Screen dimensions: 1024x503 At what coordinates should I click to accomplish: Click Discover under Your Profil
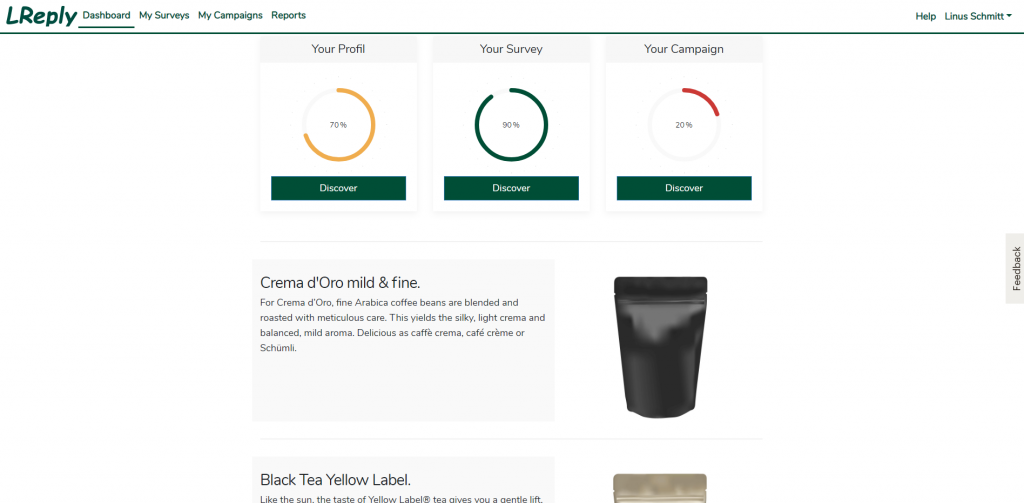click(338, 188)
